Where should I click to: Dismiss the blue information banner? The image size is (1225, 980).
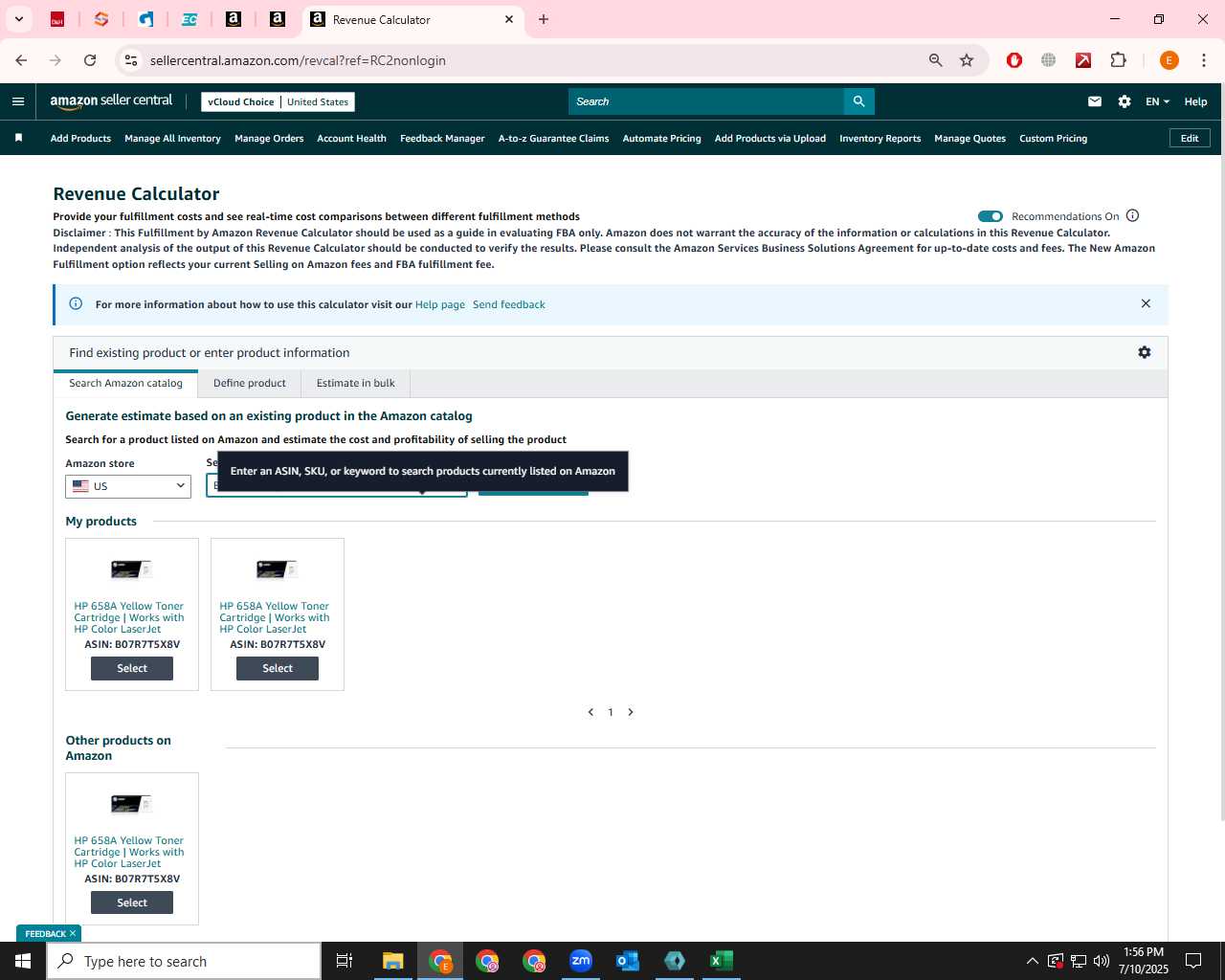click(x=1146, y=303)
